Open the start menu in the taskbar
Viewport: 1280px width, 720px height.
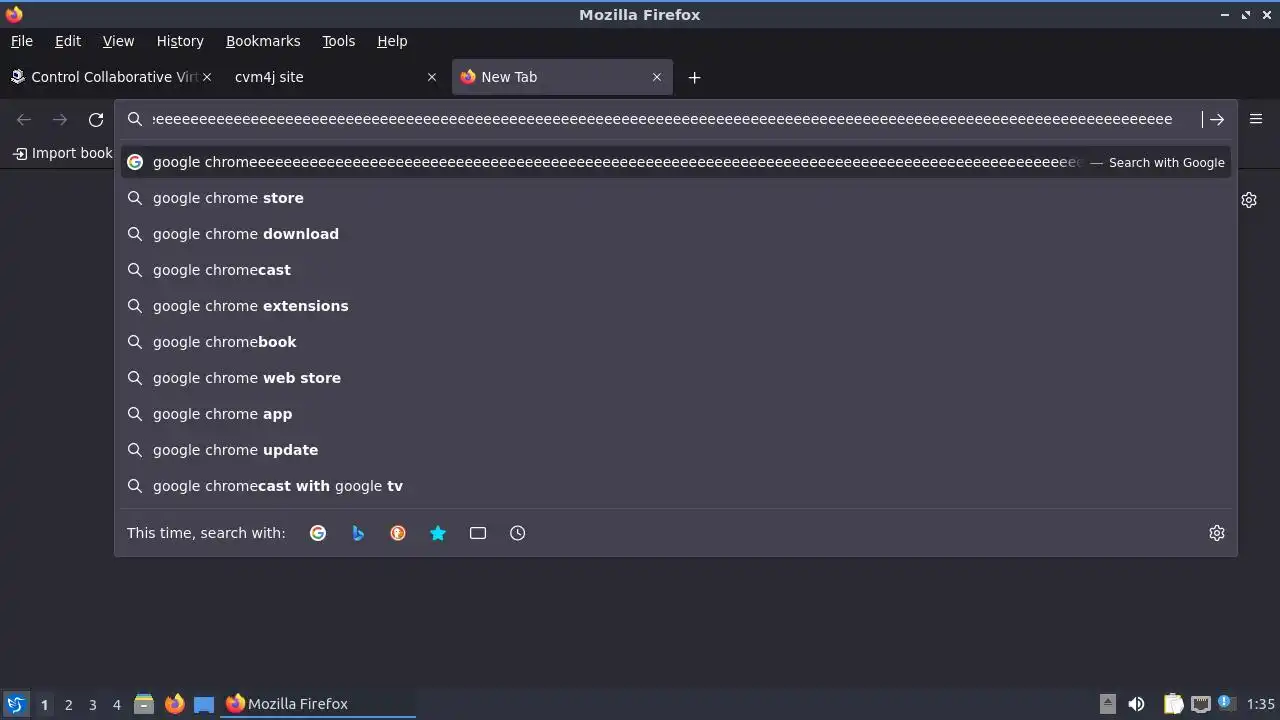pos(15,704)
